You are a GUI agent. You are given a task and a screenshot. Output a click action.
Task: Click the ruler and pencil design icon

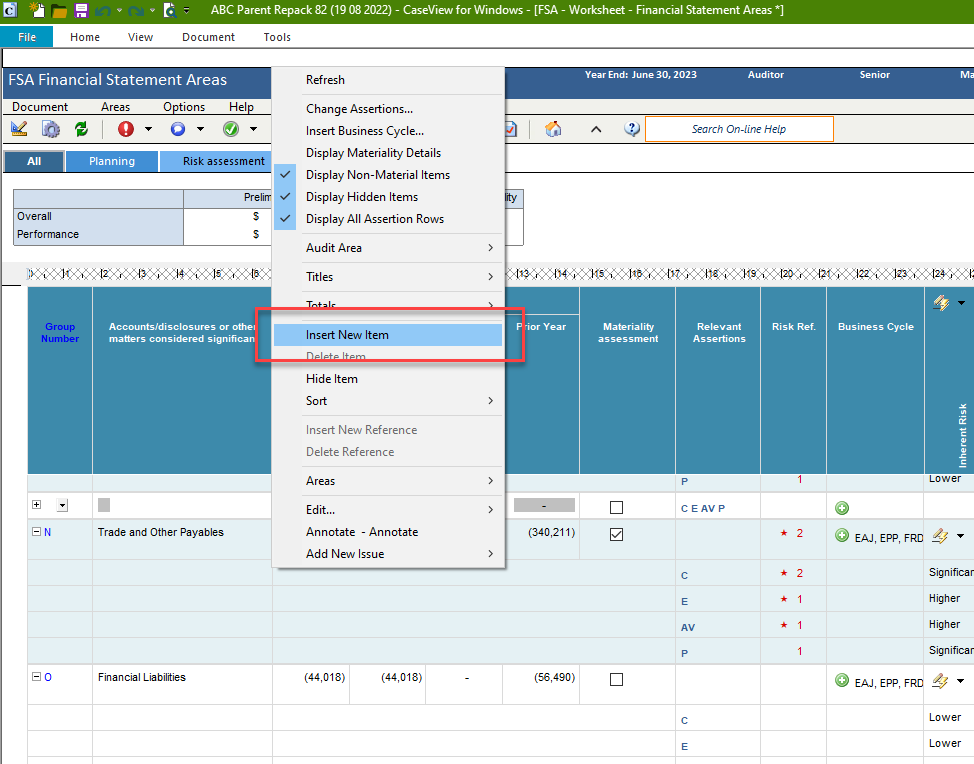tap(19, 129)
